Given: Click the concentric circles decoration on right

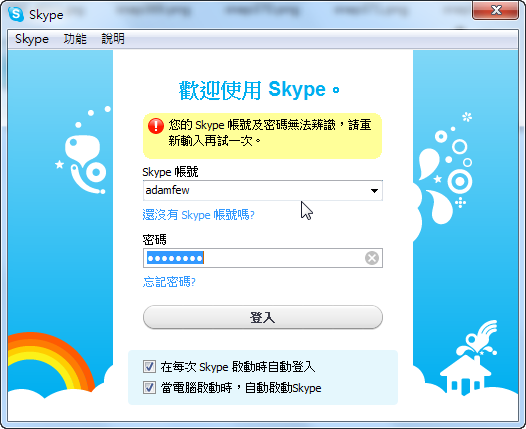Looking at the screenshot, I should pyautogui.click(x=460, y=181).
